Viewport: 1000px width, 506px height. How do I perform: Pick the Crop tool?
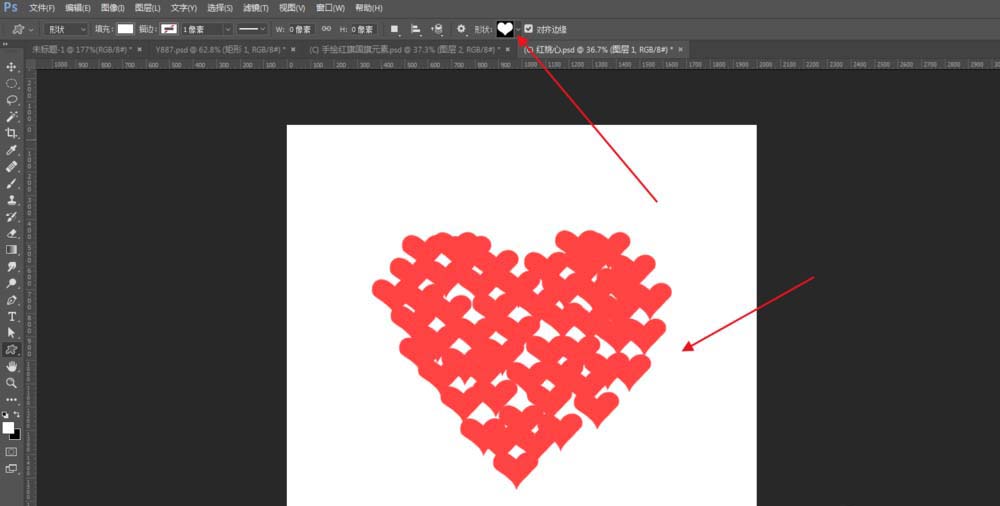click(12, 133)
